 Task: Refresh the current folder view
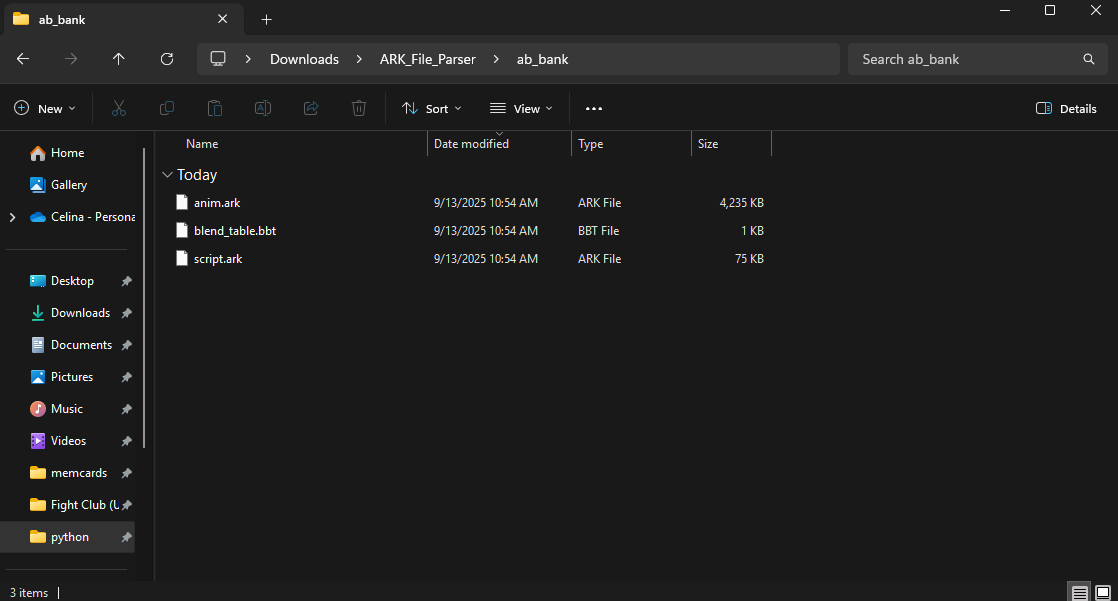(167, 59)
